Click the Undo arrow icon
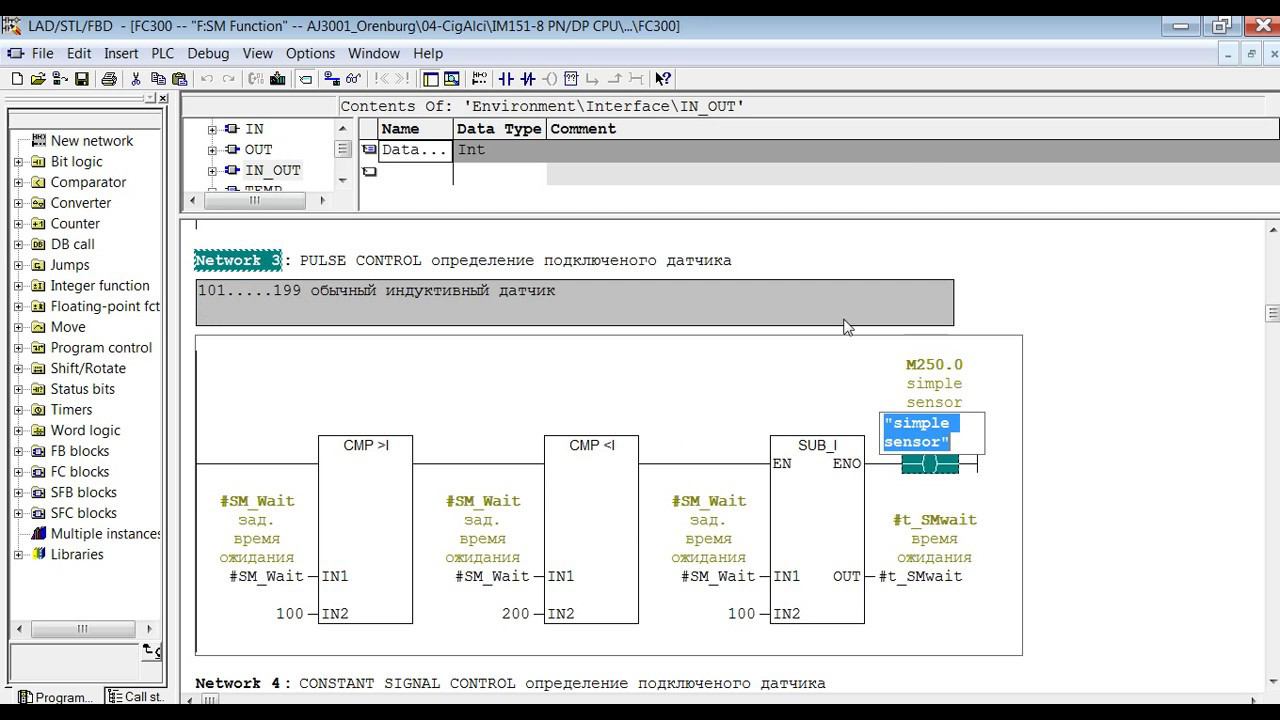This screenshot has width=1280, height=720. (x=207, y=79)
